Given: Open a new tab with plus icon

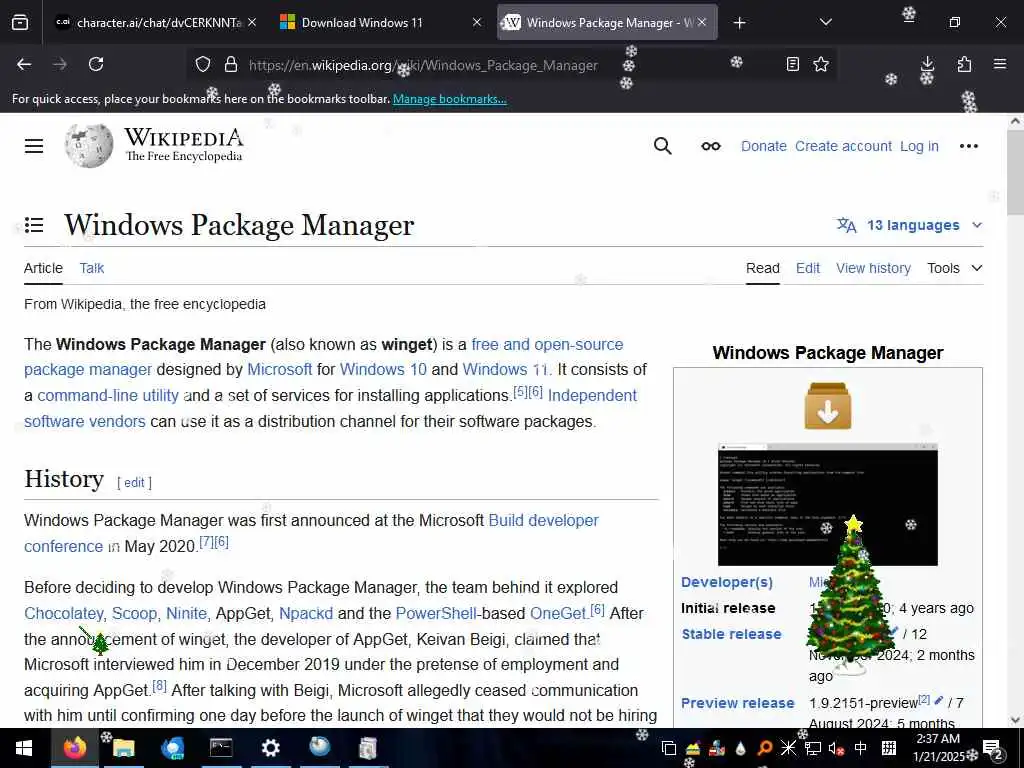Looking at the screenshot, I should (739, 23).
